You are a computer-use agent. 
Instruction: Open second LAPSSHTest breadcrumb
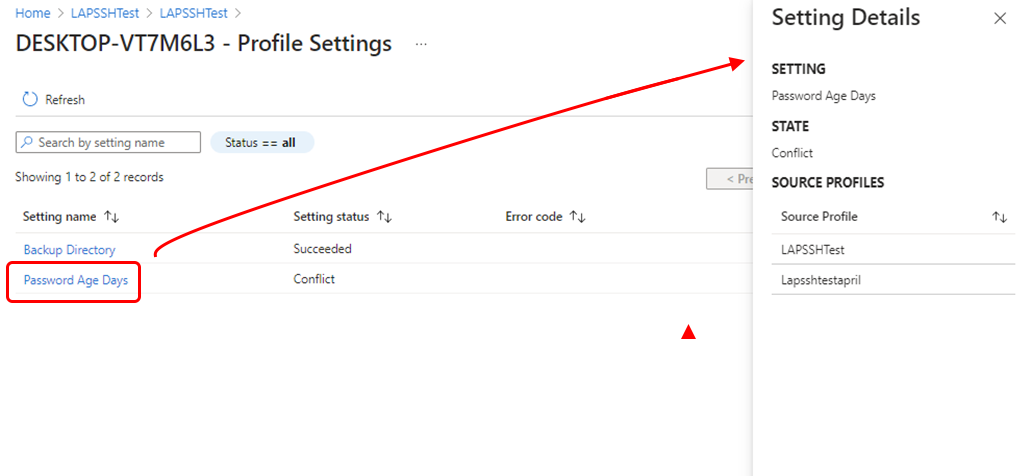point(194,13)
